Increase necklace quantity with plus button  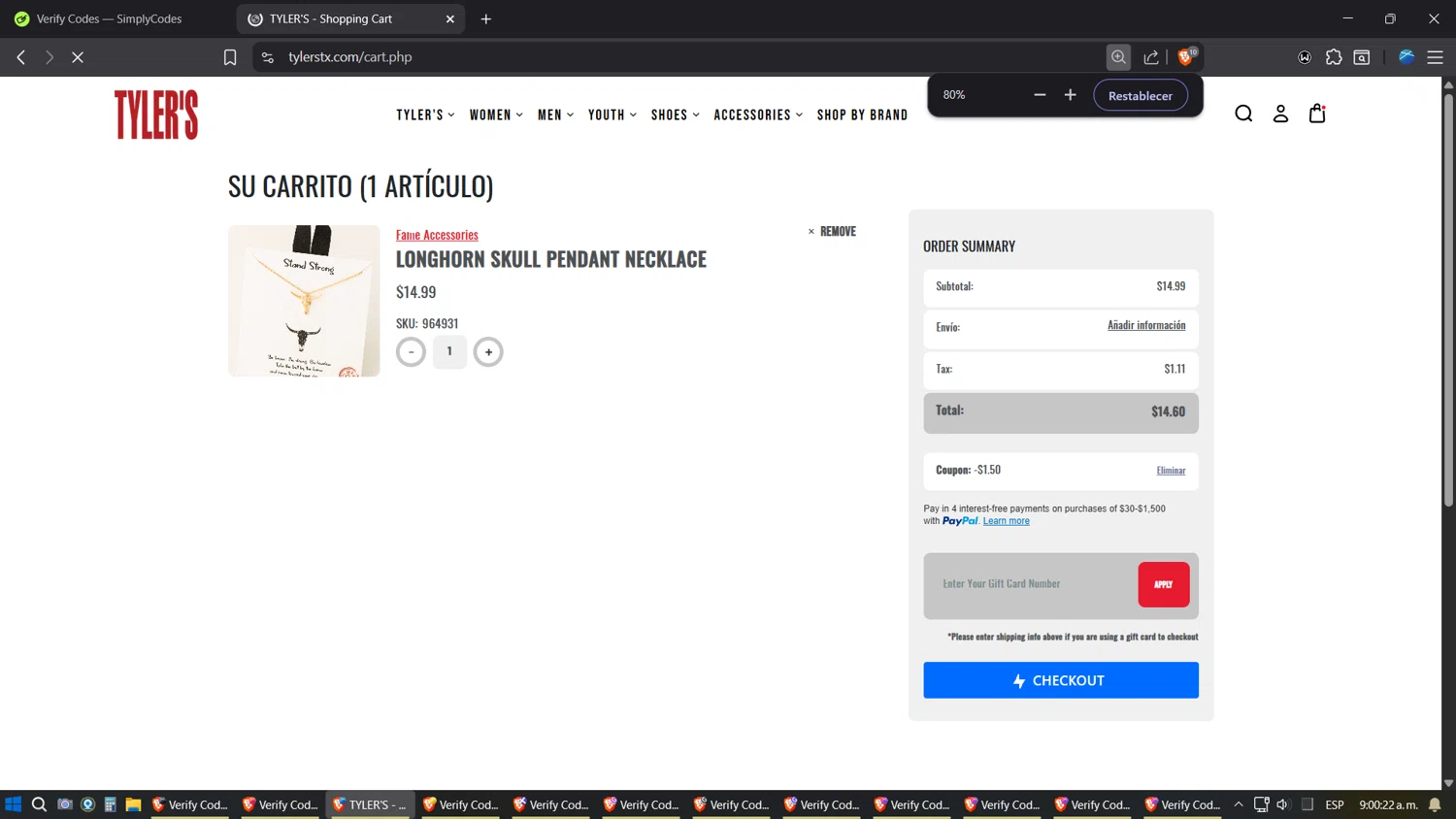click(x=488, y=351)
